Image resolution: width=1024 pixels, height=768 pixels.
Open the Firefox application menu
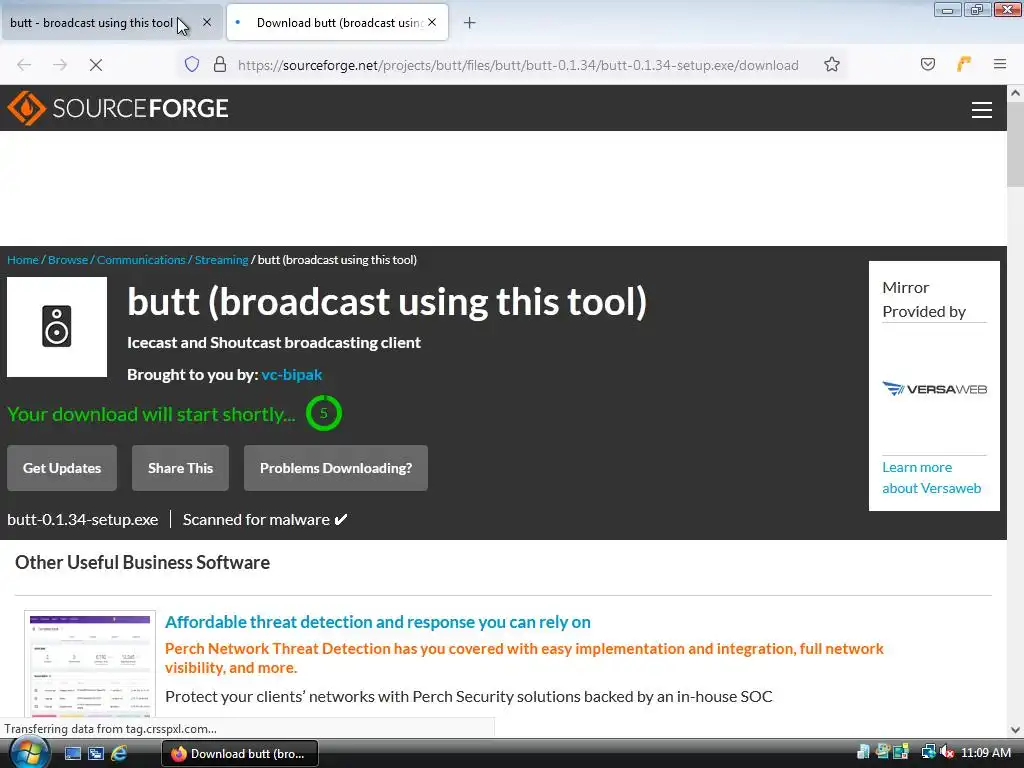(999, 64)
